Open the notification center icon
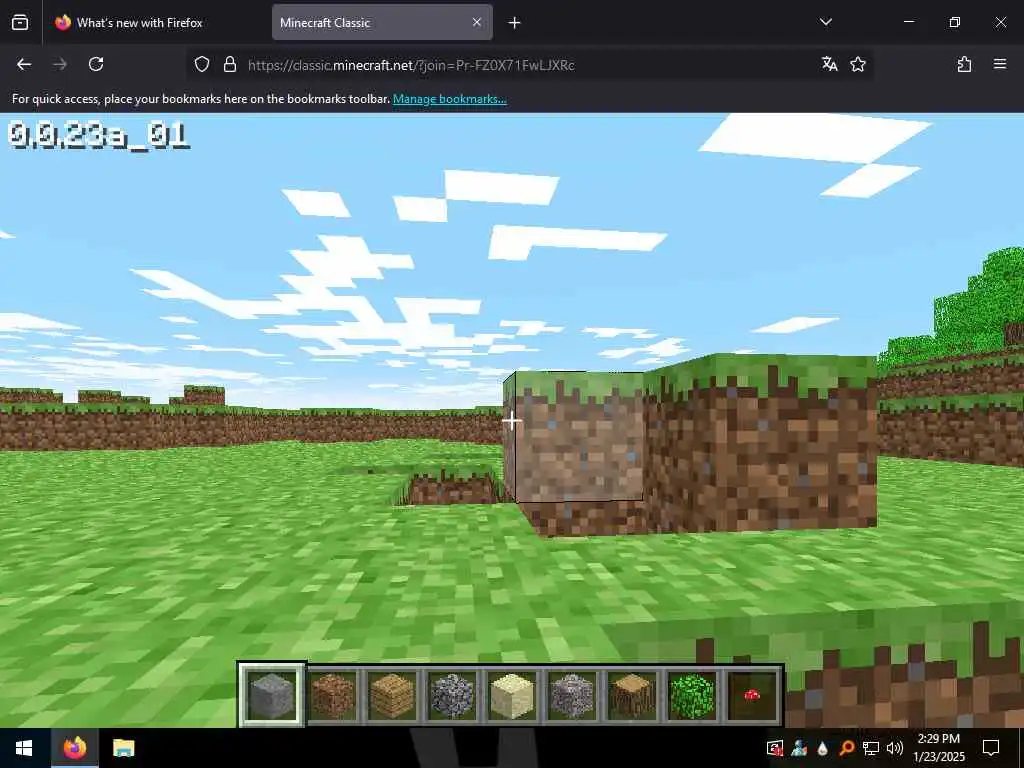 coord(991,748)
